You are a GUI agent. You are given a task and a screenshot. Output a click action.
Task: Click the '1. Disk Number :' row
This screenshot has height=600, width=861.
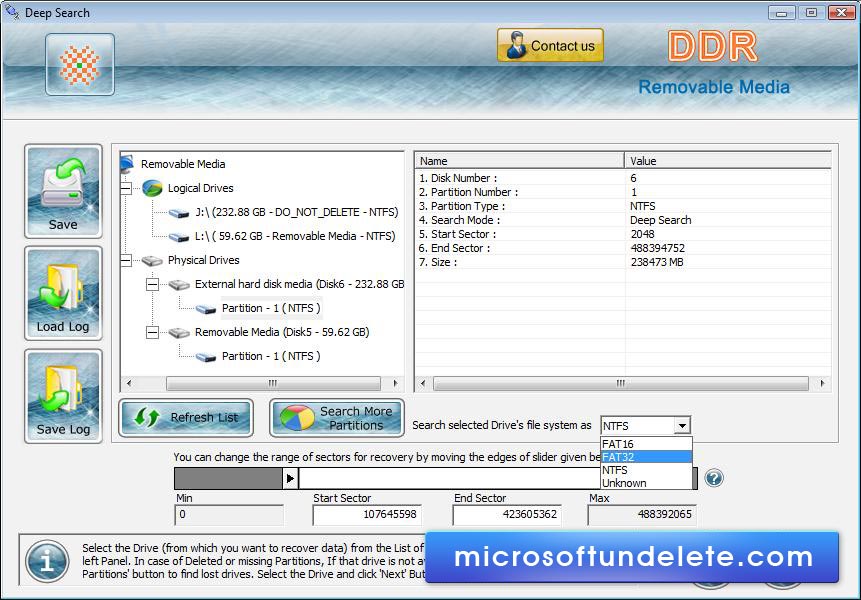click(623, 178)
